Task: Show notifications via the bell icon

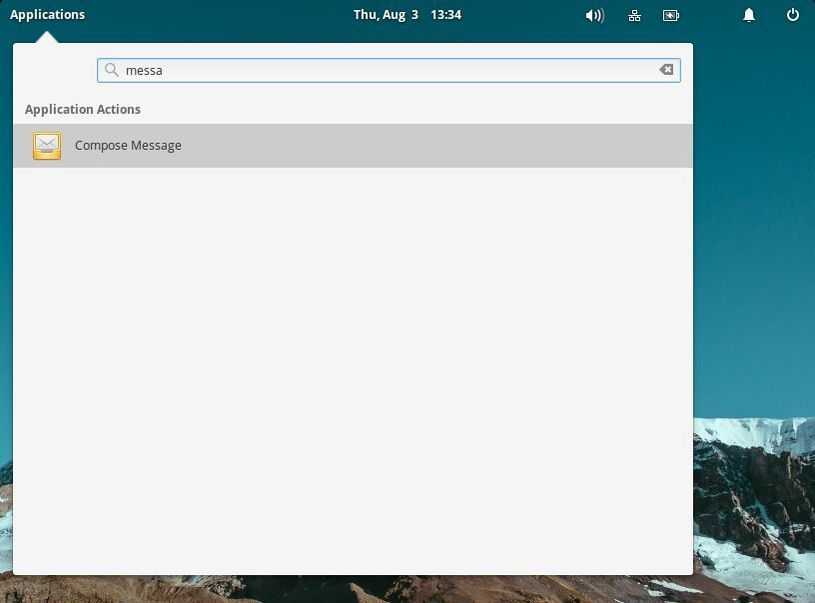Action: pyautogui.click(x=749, y=15)
